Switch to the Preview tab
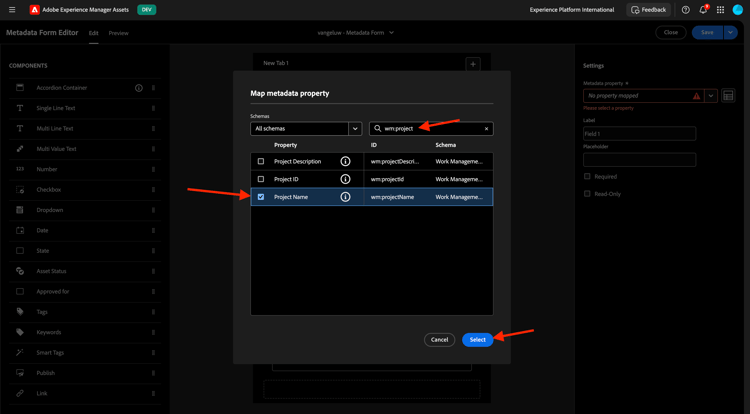Screen dimensions: 750x414 click(118, 33)
